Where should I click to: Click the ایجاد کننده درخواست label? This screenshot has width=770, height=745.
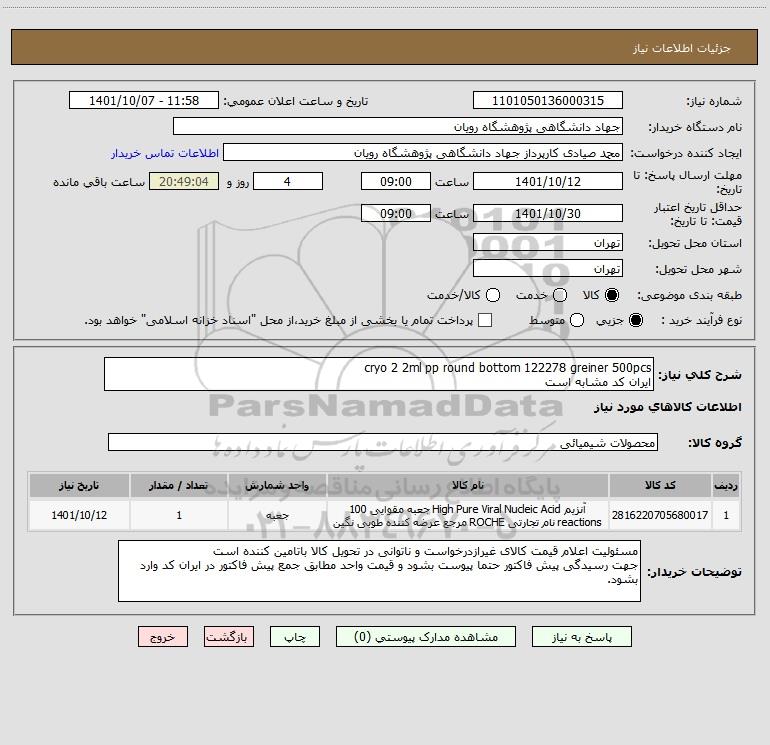[686, 154]
